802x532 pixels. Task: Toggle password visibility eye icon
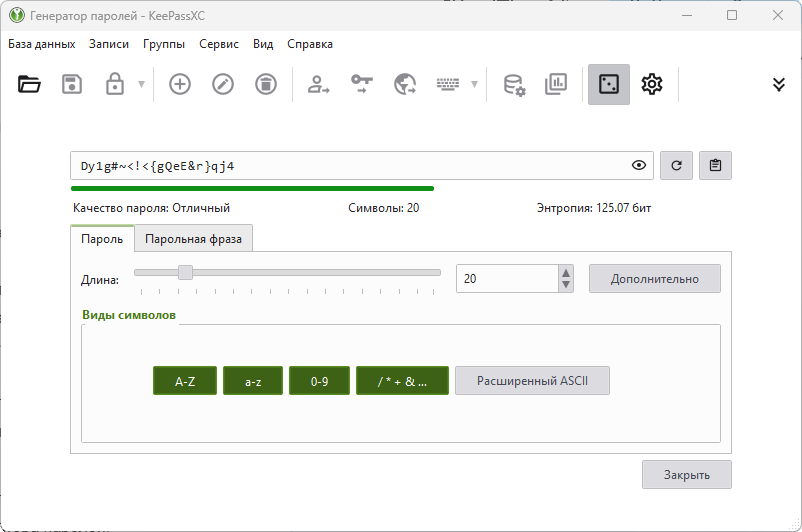639,166
